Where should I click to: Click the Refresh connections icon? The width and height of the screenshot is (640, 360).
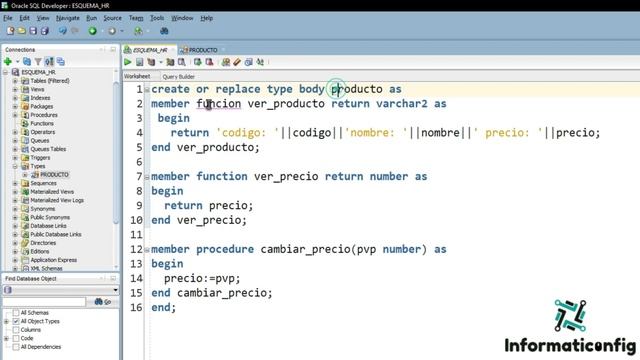27,62
